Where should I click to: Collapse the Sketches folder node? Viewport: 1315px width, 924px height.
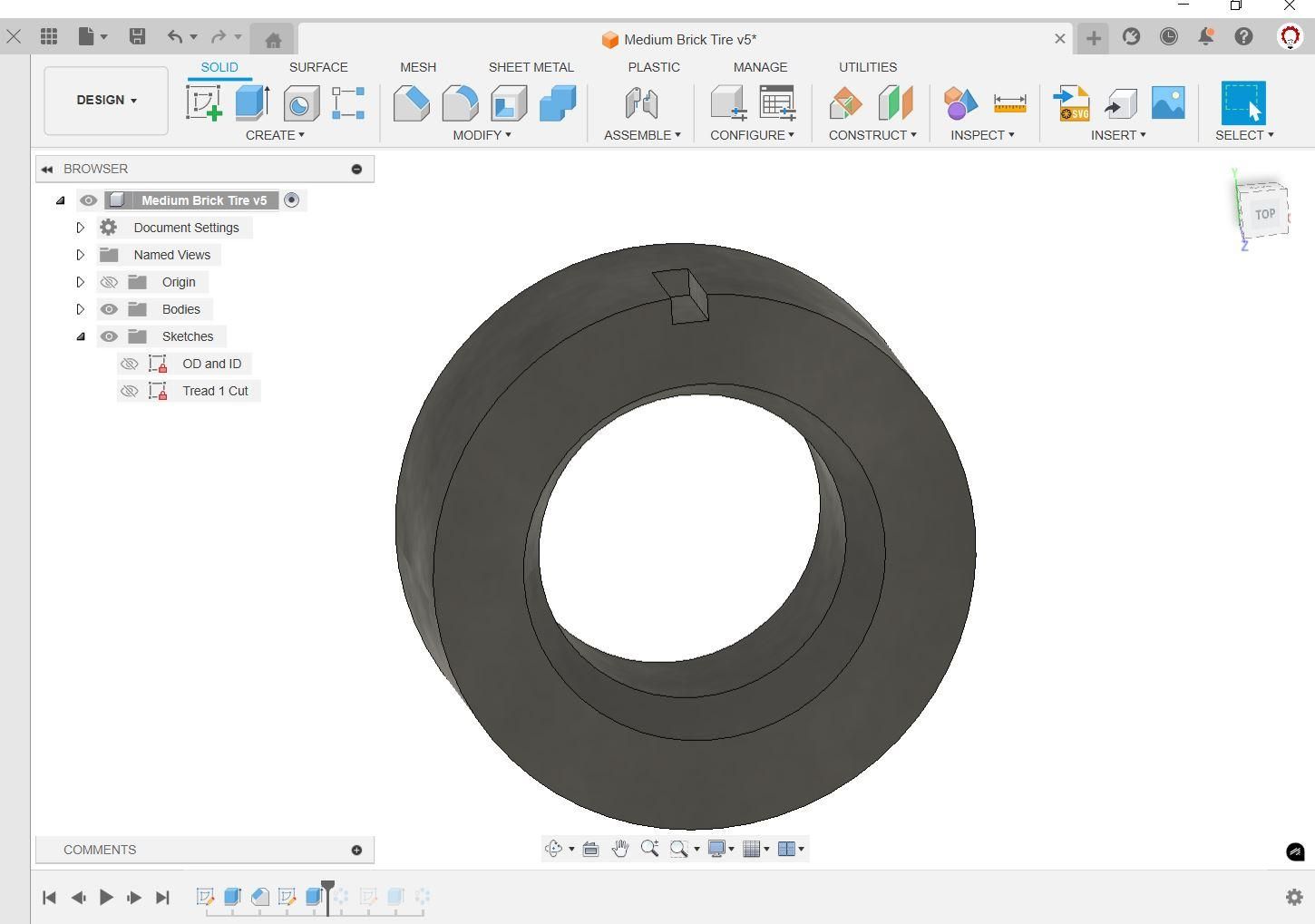[80, 336]
